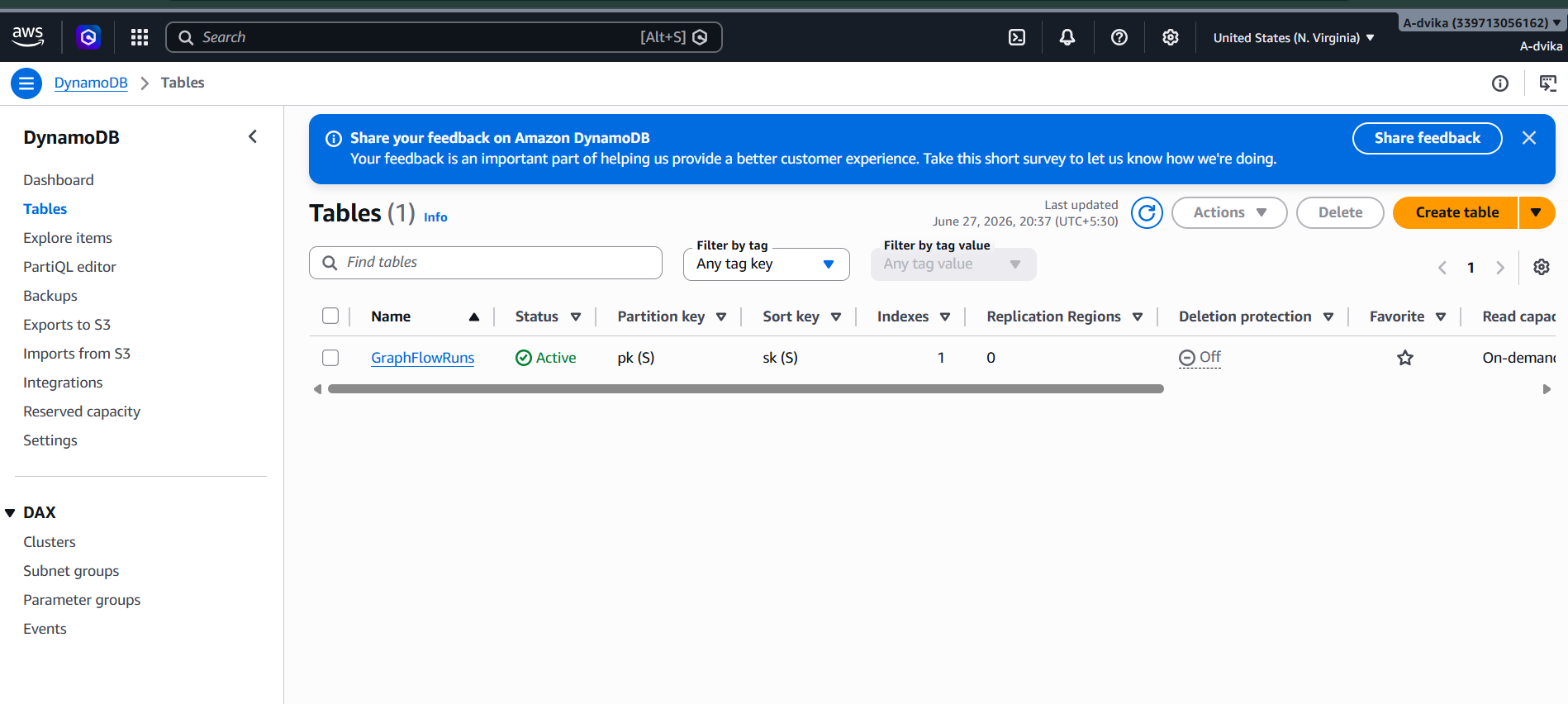
Task: Open the purple pinned service shortcut icon
Action: pyautogui.click(x=88, y=37)
